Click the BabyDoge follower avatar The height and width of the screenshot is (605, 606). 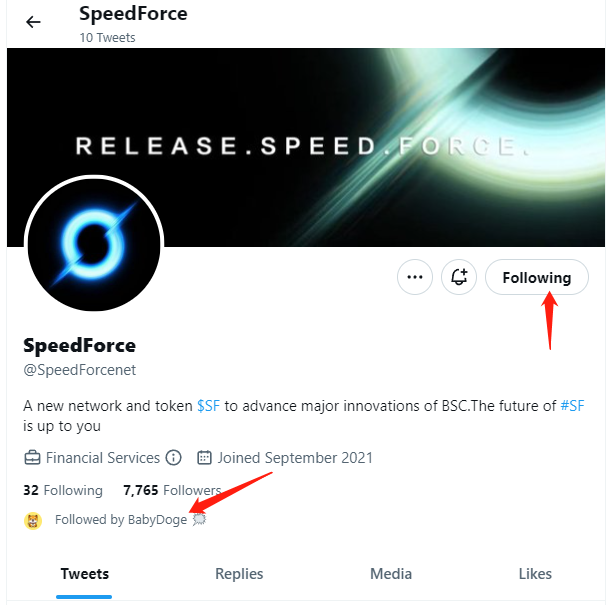click(33, 520)
